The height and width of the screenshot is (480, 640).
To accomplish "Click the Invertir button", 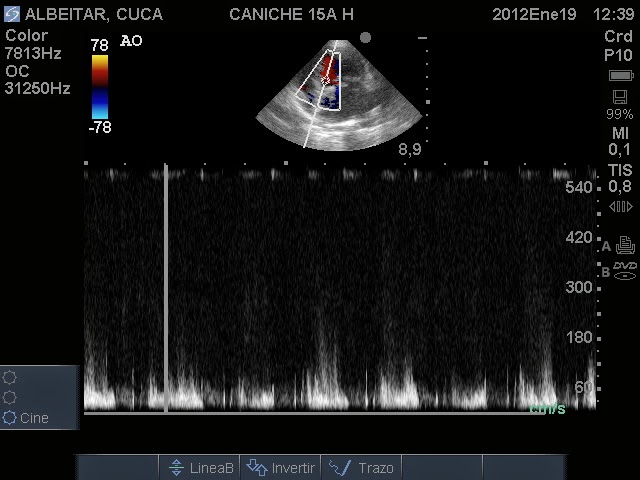I will pyautogui.click(x=280, y=468).
